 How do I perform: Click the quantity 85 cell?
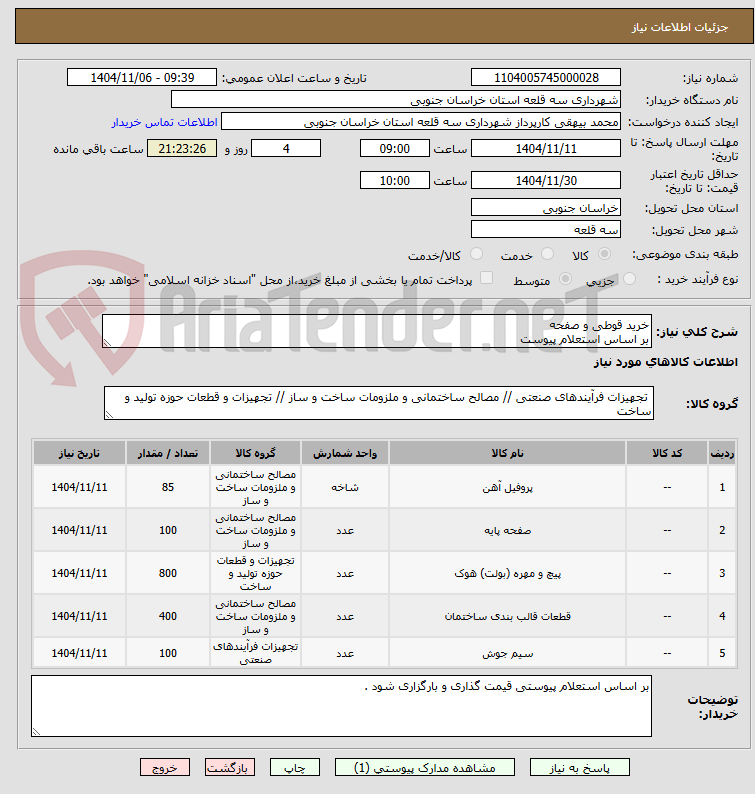click(x=168, y=487)
